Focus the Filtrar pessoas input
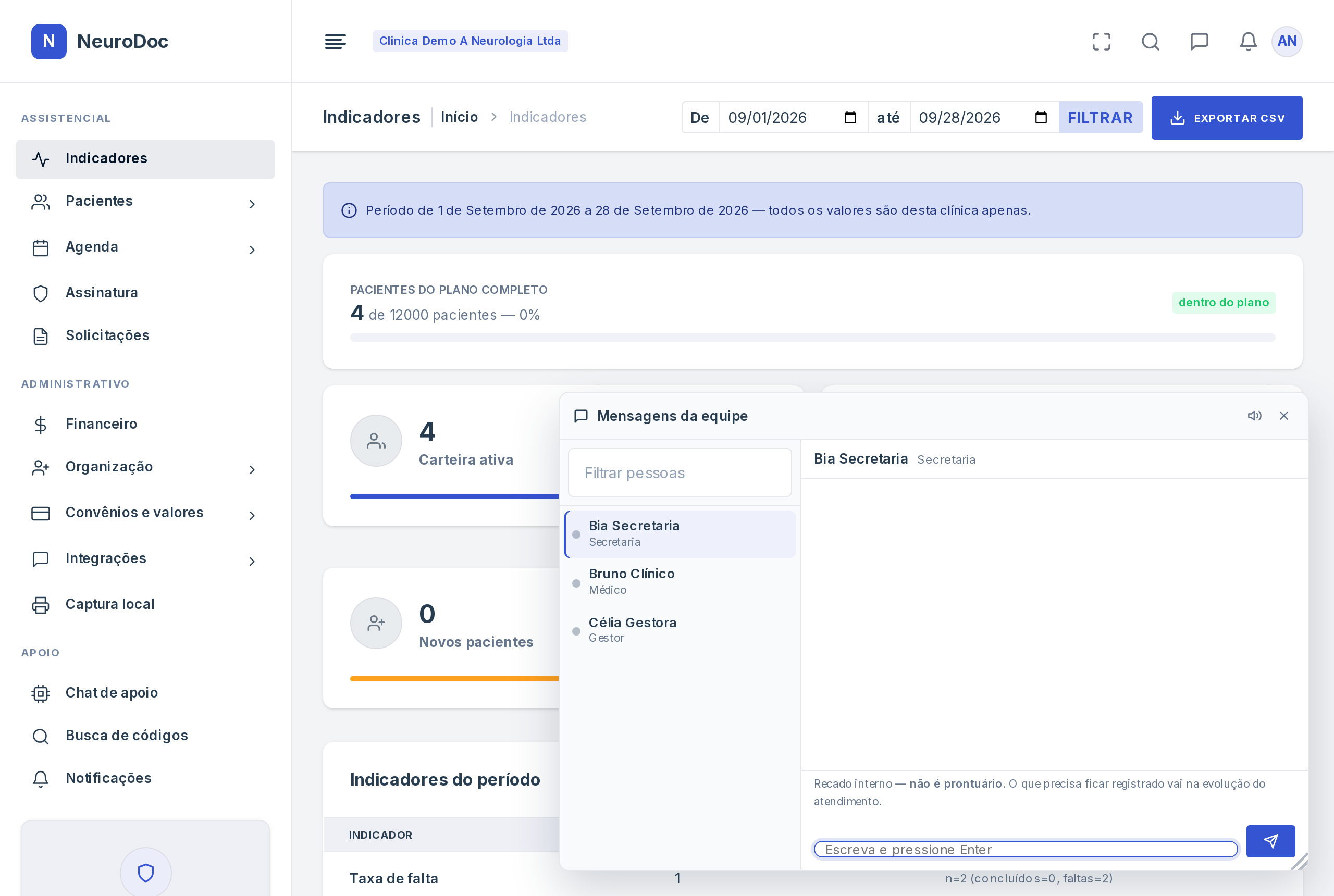1334x896 pixels. 680,472
